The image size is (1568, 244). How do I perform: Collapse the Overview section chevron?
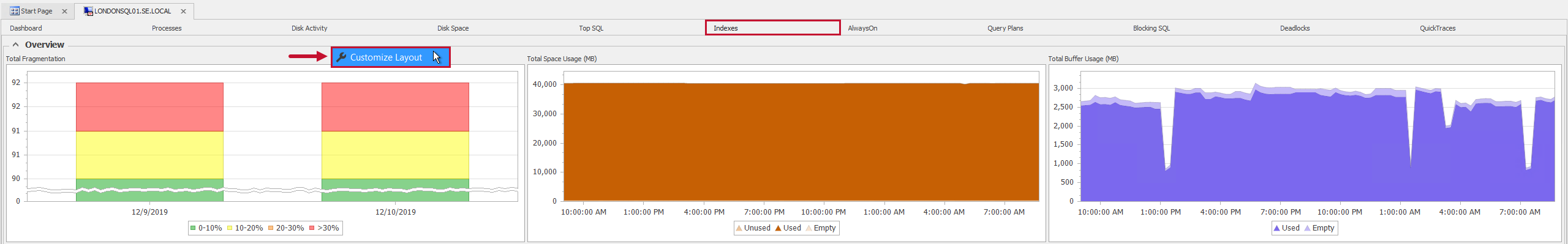point(15,45)
